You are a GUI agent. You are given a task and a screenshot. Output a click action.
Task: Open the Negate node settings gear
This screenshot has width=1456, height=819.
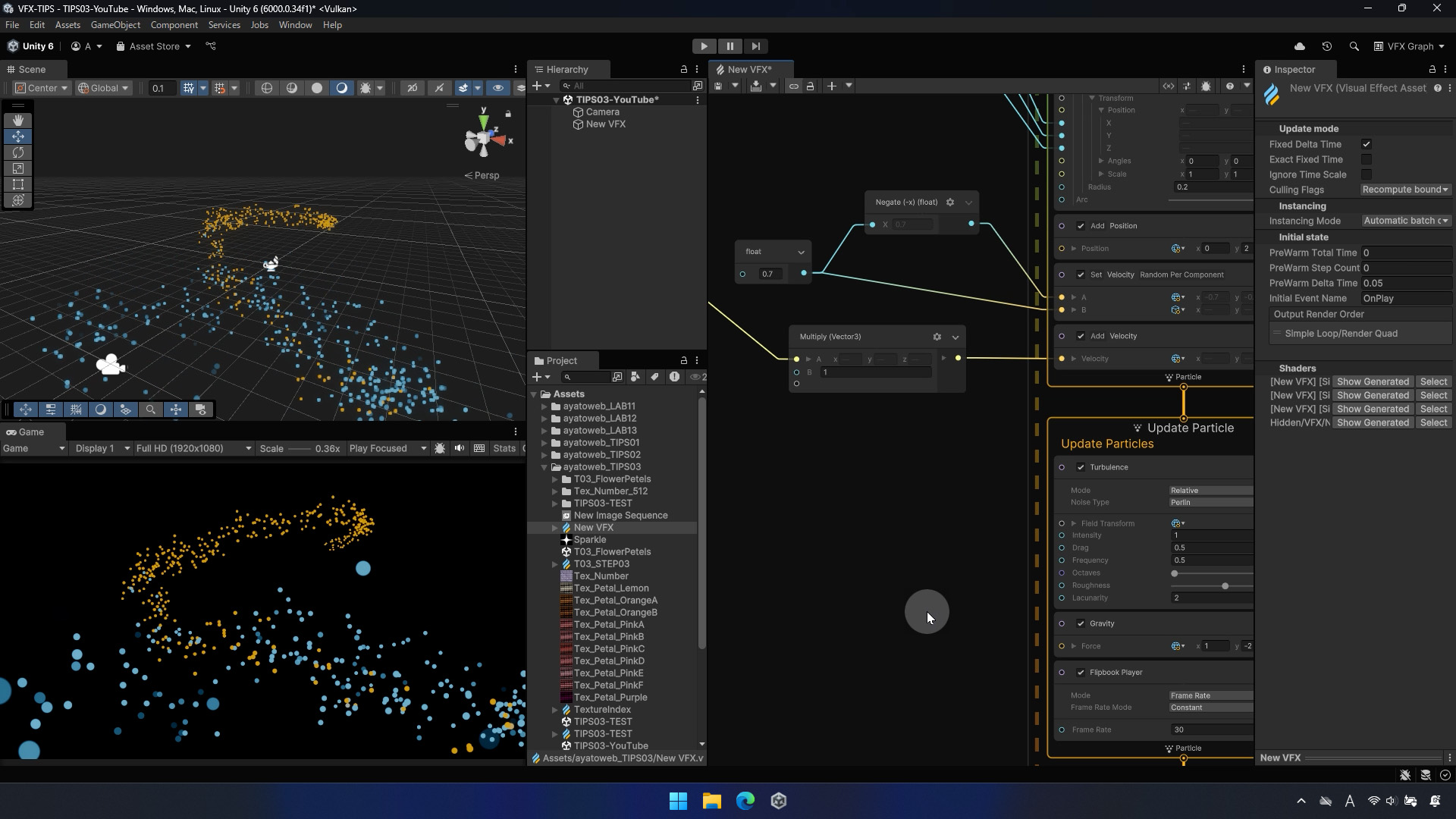950,202
